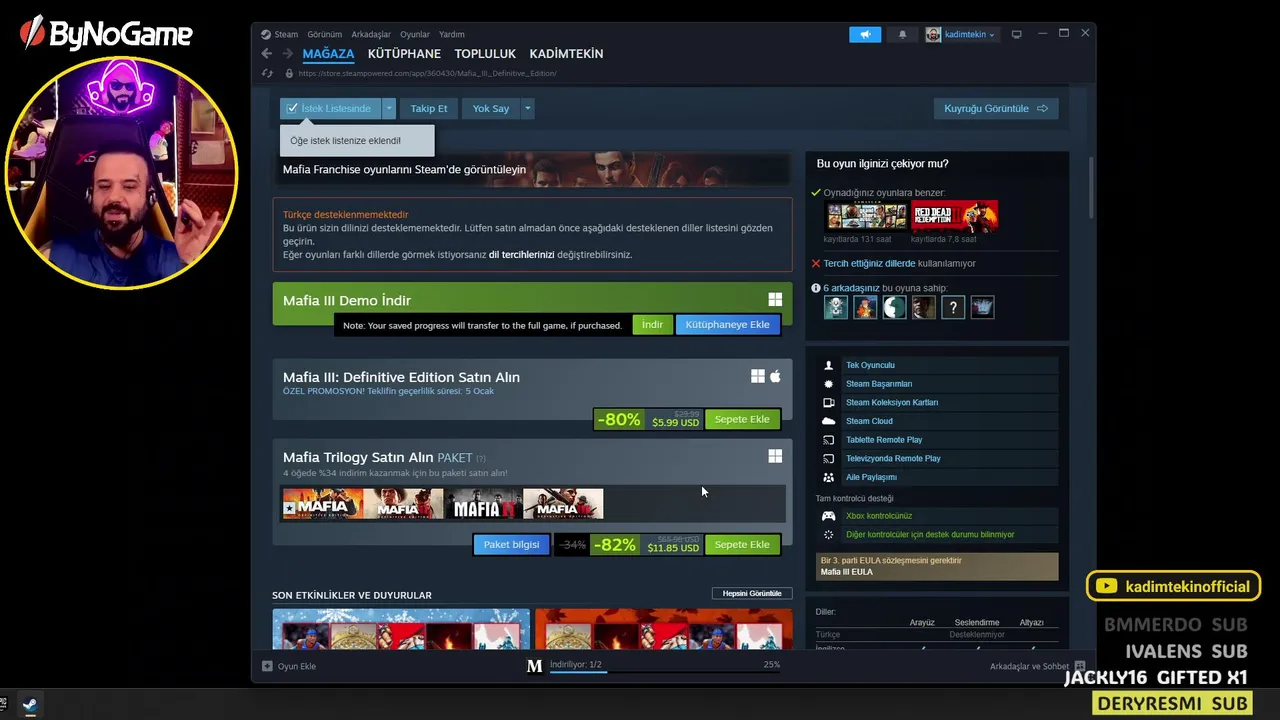
Task: Expand the wishlist button dropdown arrow
Action: coord(389,108)
